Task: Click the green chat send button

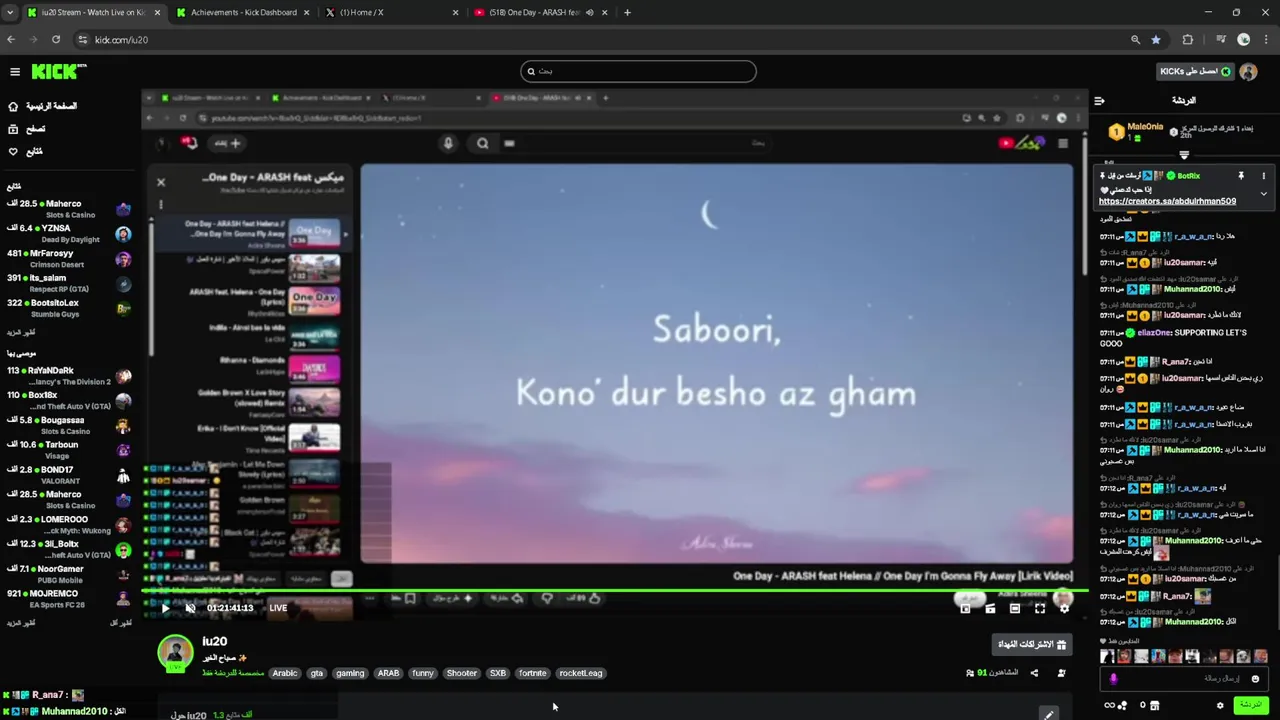Action: [x=1251, y=705]
